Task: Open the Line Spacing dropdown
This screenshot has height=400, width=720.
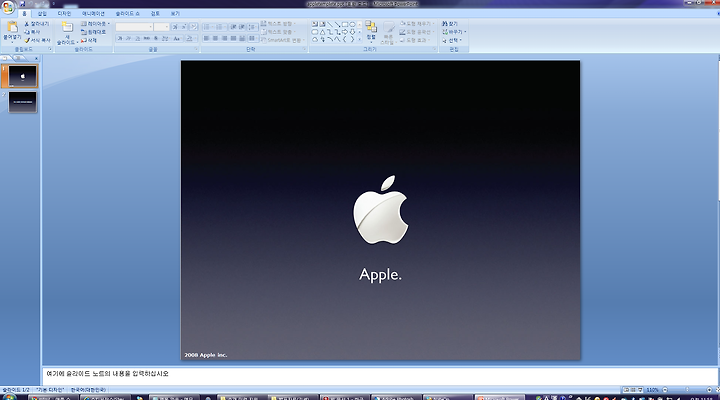Action: [x=253, y=27]
